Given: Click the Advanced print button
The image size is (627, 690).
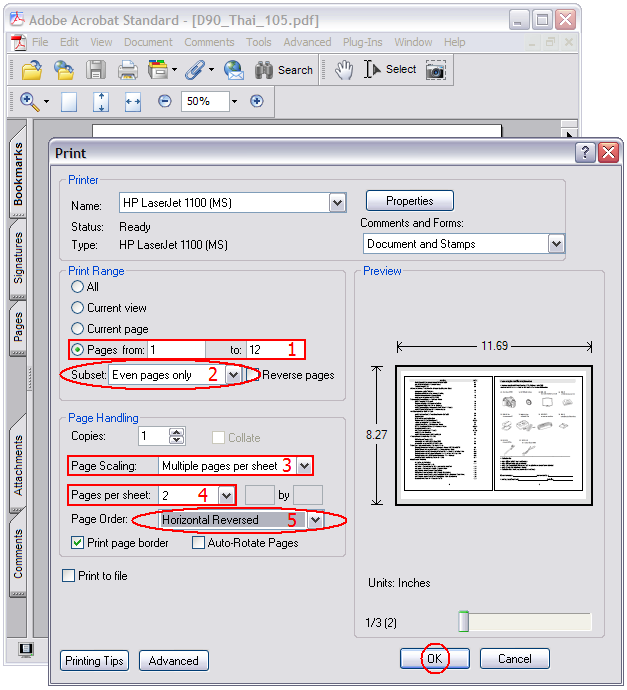Looking at the screenshot, I should click(x=174, y=661).
